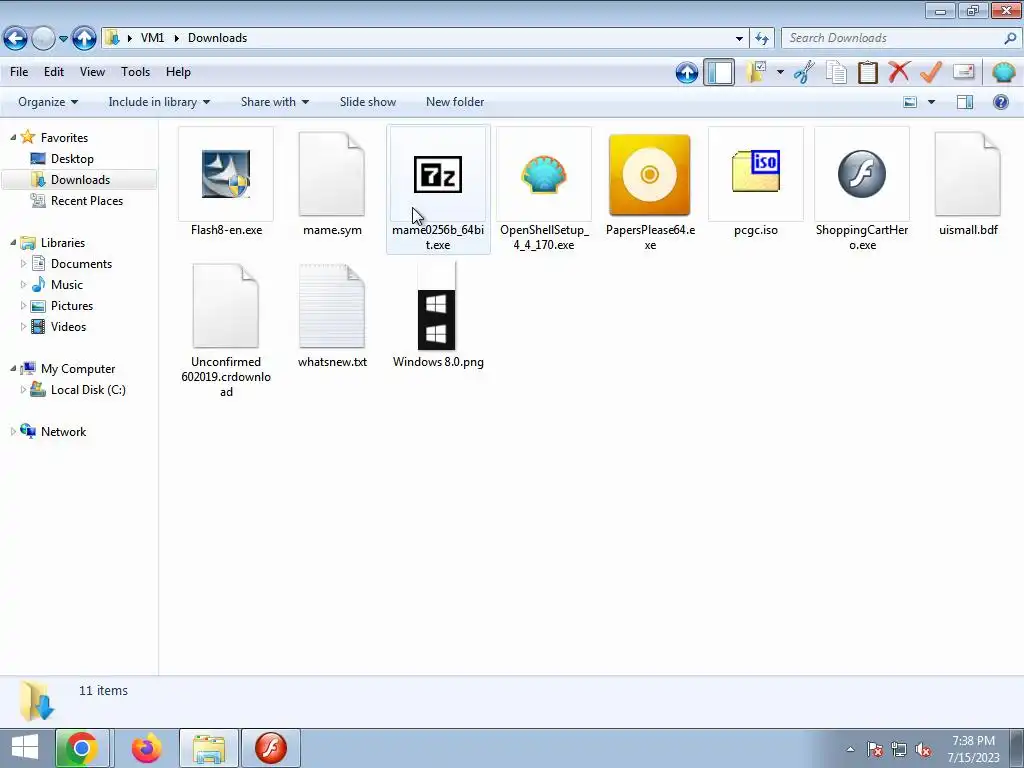
Task: Click VM1 in the address breadcrumb
Action: (152, 38)
